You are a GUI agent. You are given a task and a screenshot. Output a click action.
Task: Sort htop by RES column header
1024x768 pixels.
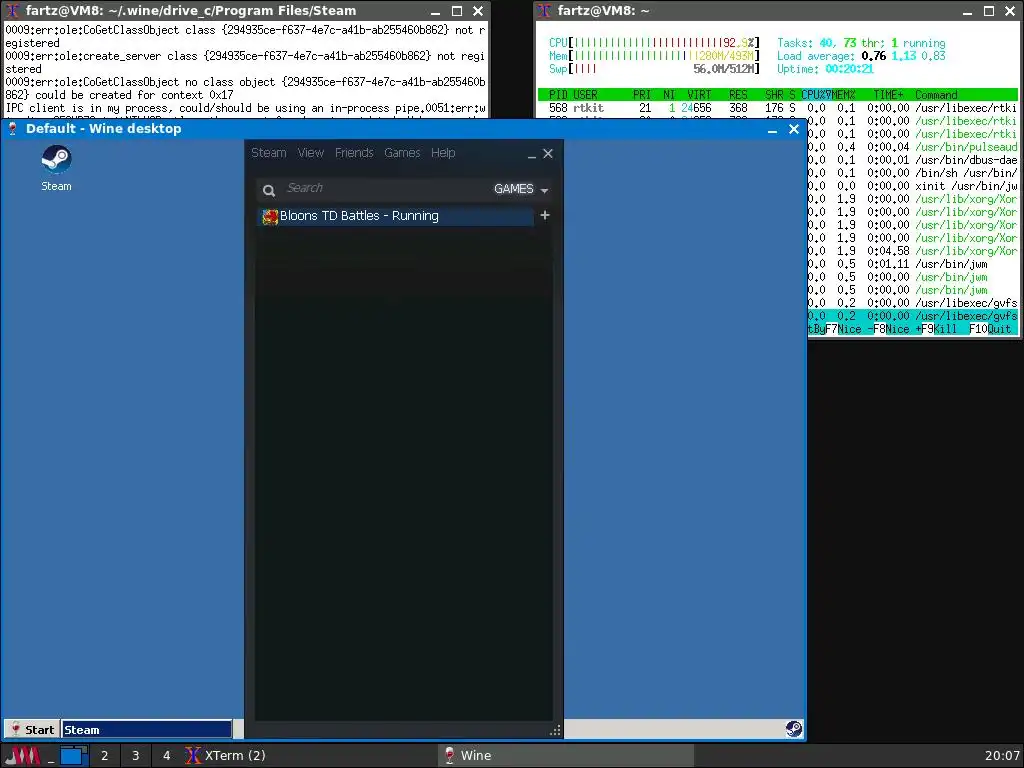pos(738,95)
